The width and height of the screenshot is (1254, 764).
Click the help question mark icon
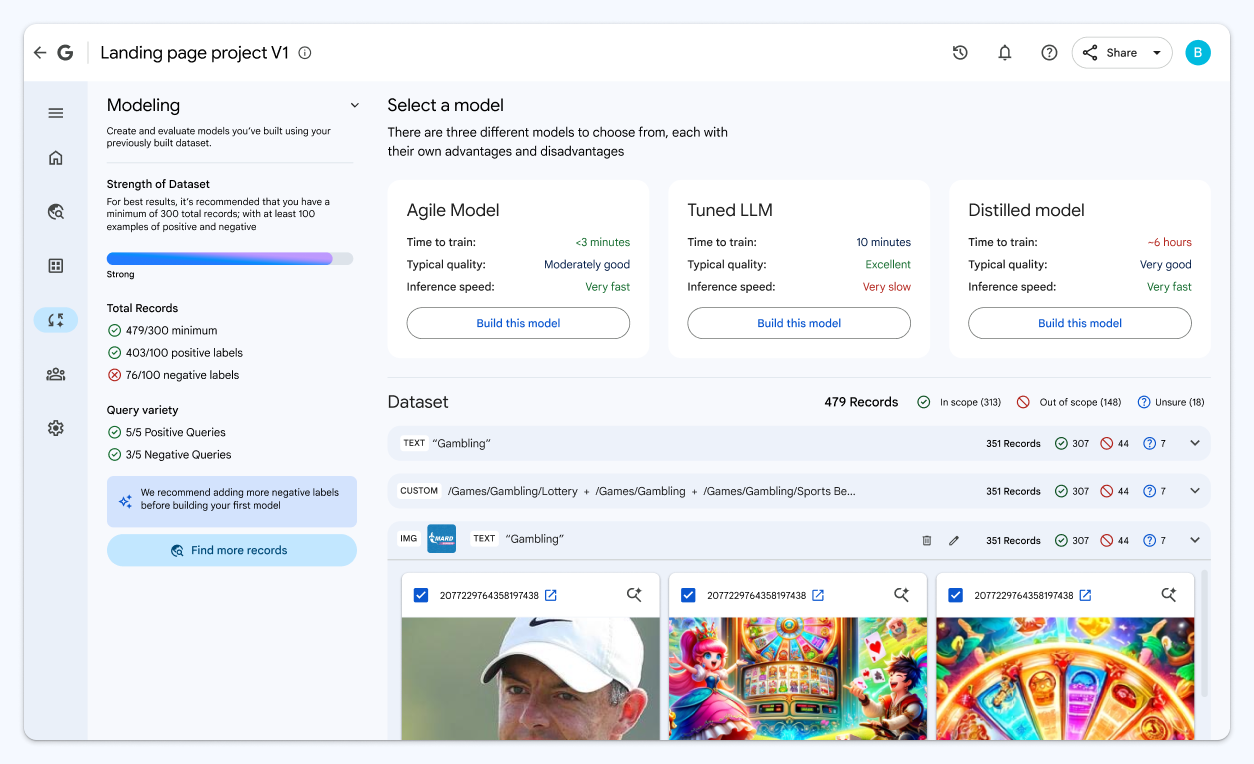coord(1048,52)
